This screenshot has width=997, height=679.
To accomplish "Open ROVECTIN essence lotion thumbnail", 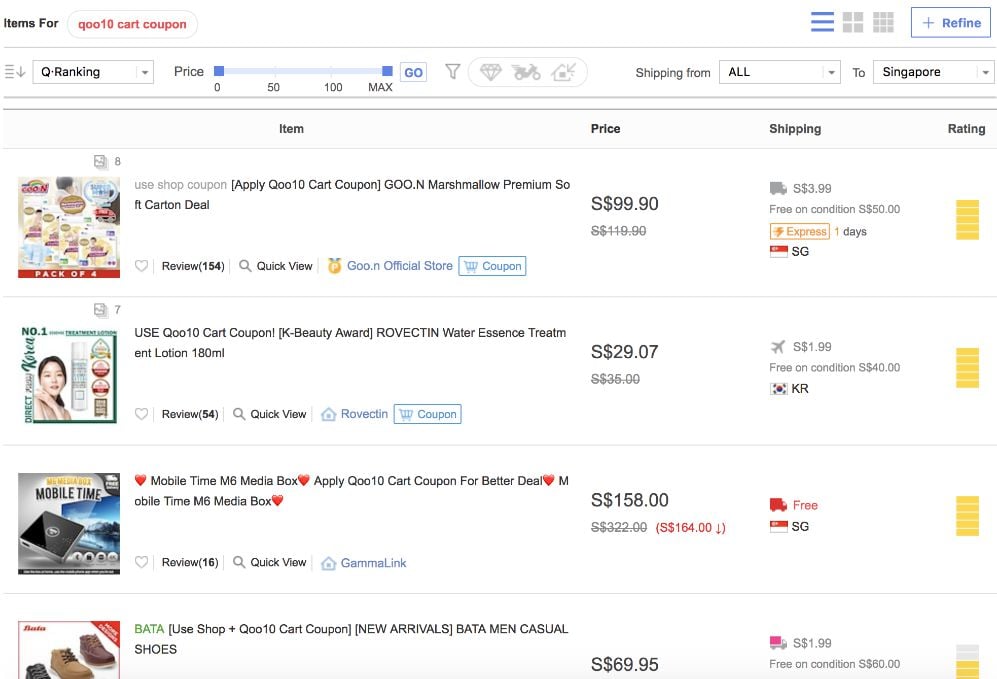I will click(x=69, y=375).
